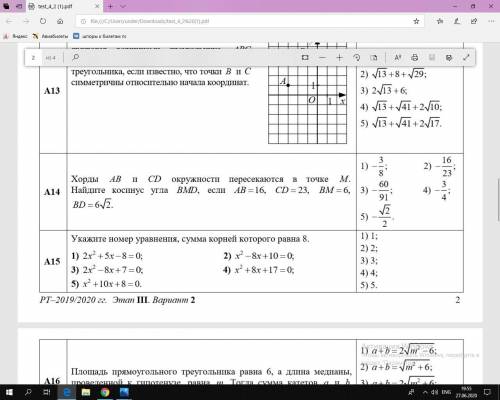Viewport: 500px width, 400px height.
Task: Zoom out with the minus icon
Action: point(322,58)
